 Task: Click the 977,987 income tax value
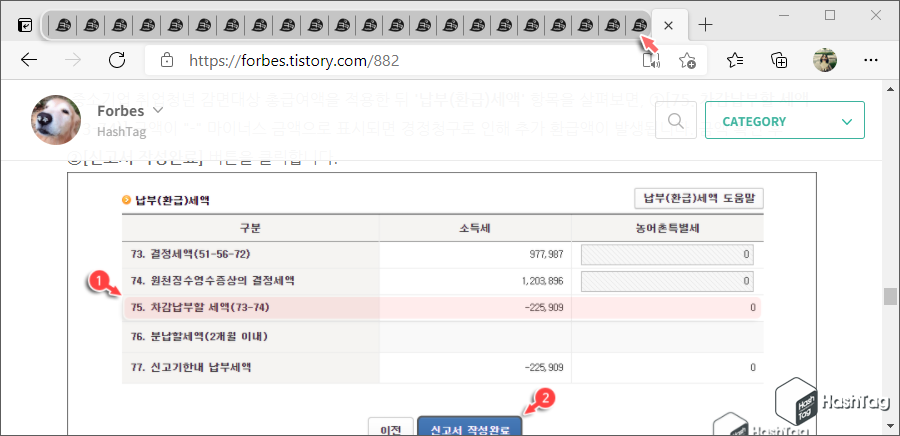548,254
